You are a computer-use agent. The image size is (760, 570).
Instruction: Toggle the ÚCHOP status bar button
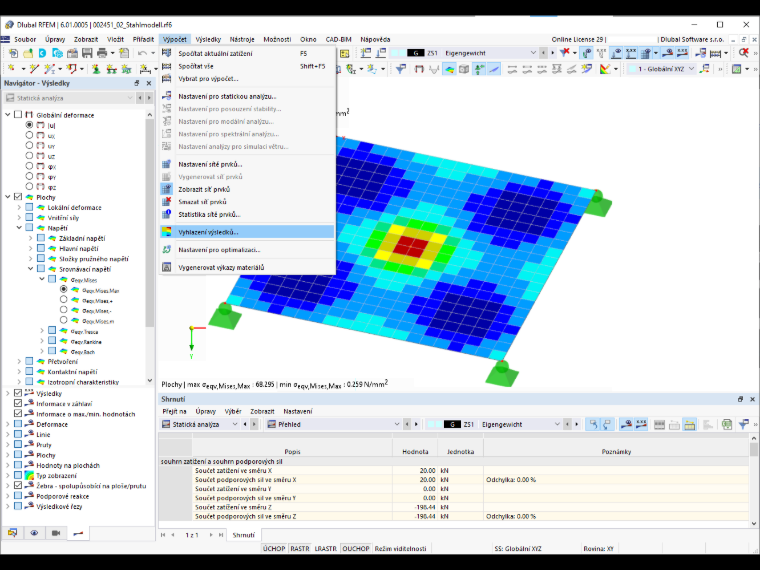click(274, 549)
